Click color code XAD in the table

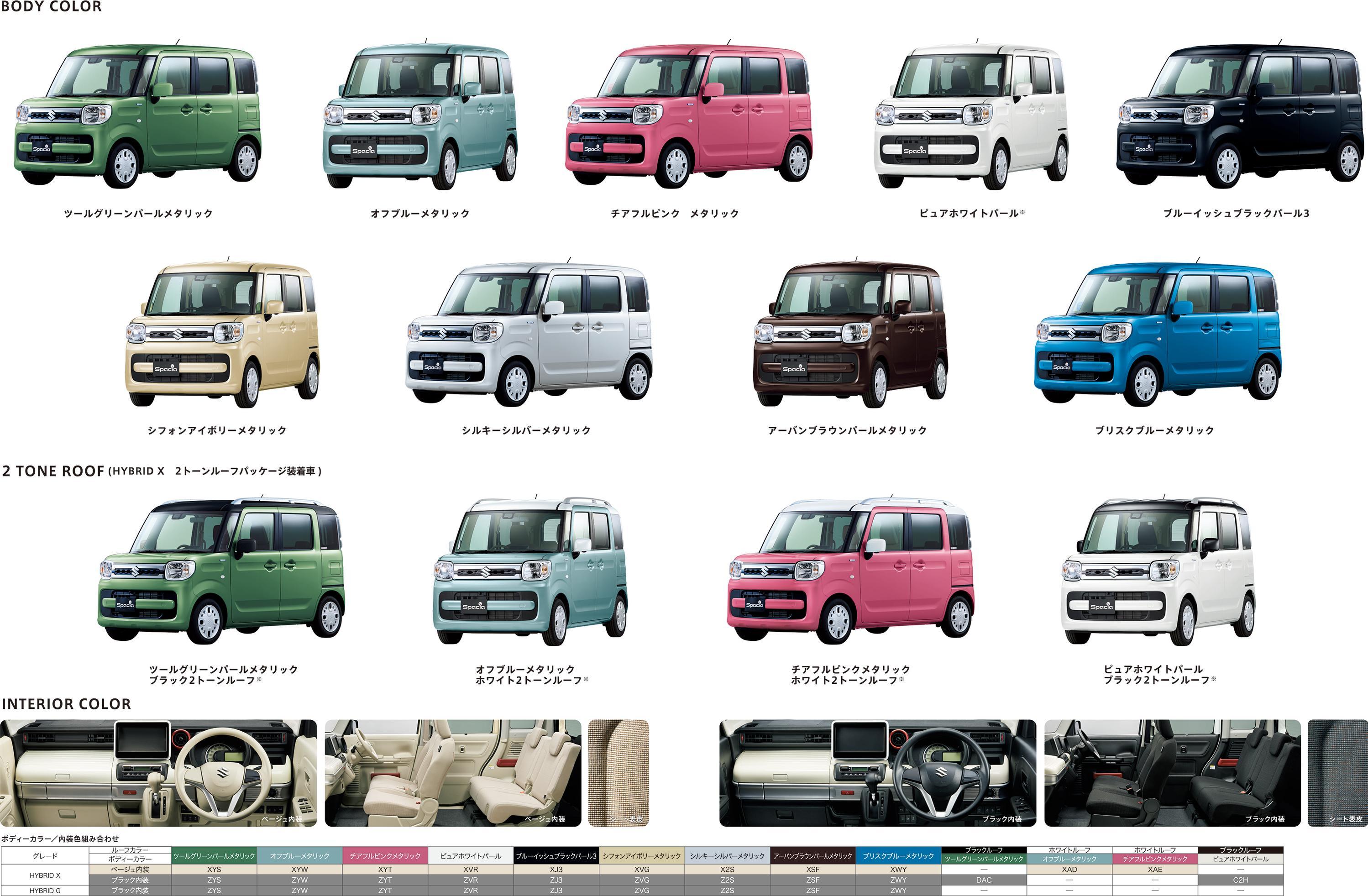click(x=1069, y=870)
